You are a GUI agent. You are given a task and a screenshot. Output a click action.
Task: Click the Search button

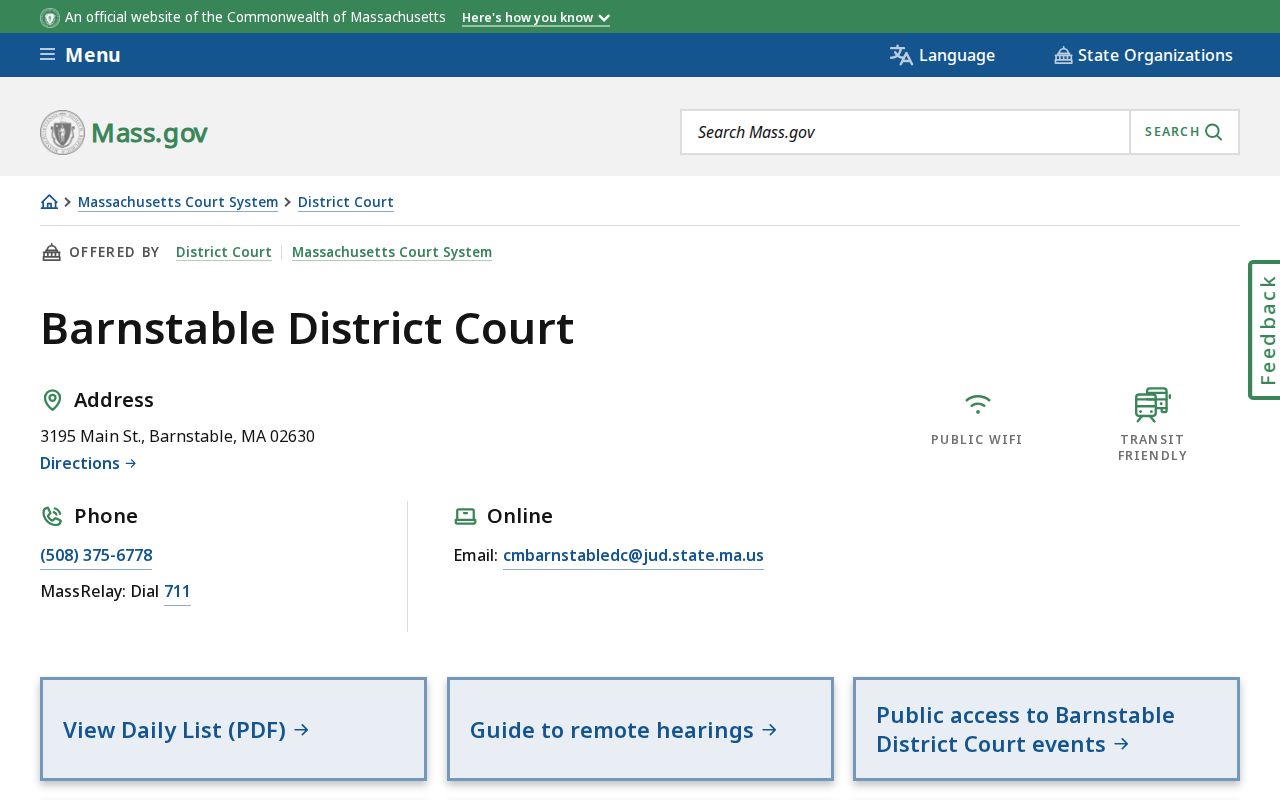pos(1184,132)
